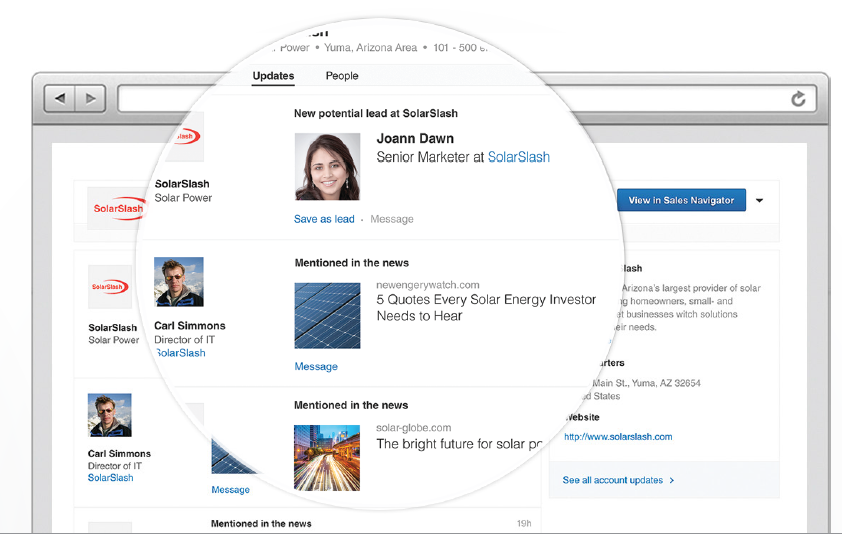Open Joann Dawn's profile photo
Screen dimensions: 842x535
click(327, 167)
